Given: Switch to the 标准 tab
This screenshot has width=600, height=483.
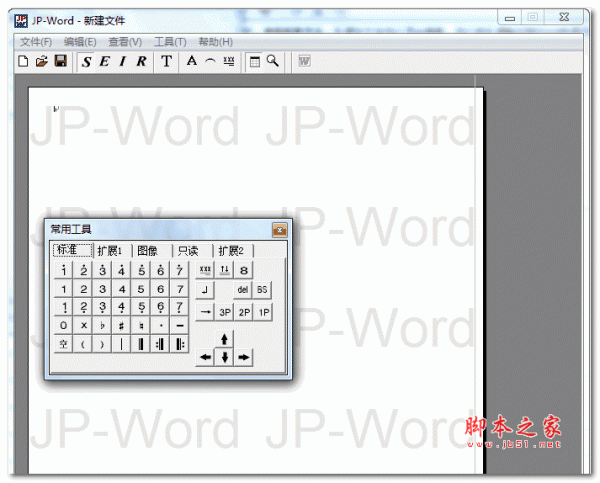Looking at the screenshot, I should click(x=72, y=250).
